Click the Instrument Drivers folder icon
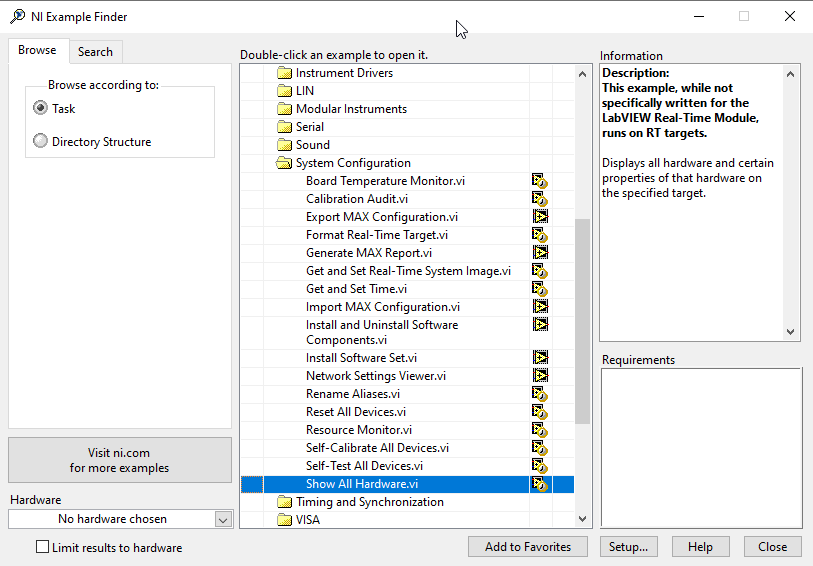The width and height of the screenshot is (813, 566). tap(284, 73)
